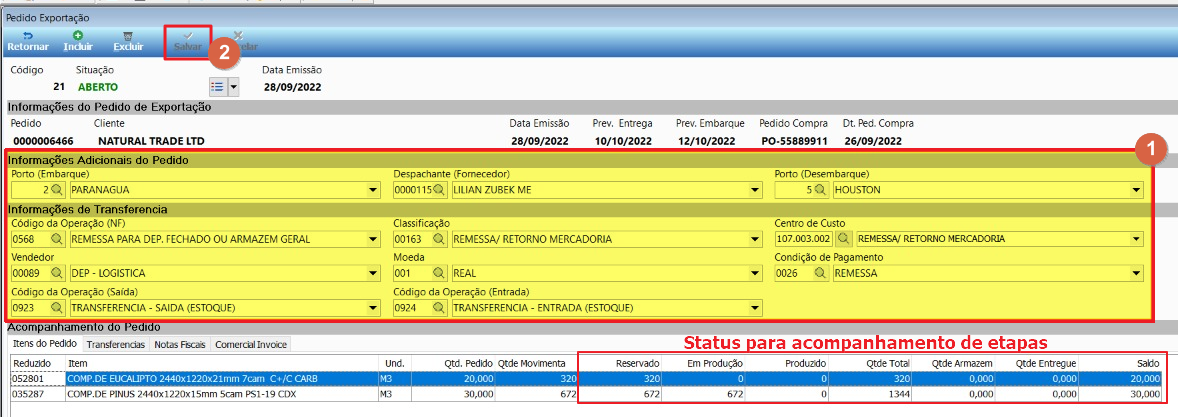This screenshot has height=417, width=1178.
Task: Open the Comercial Invoice tab
Action: point(250,345)
